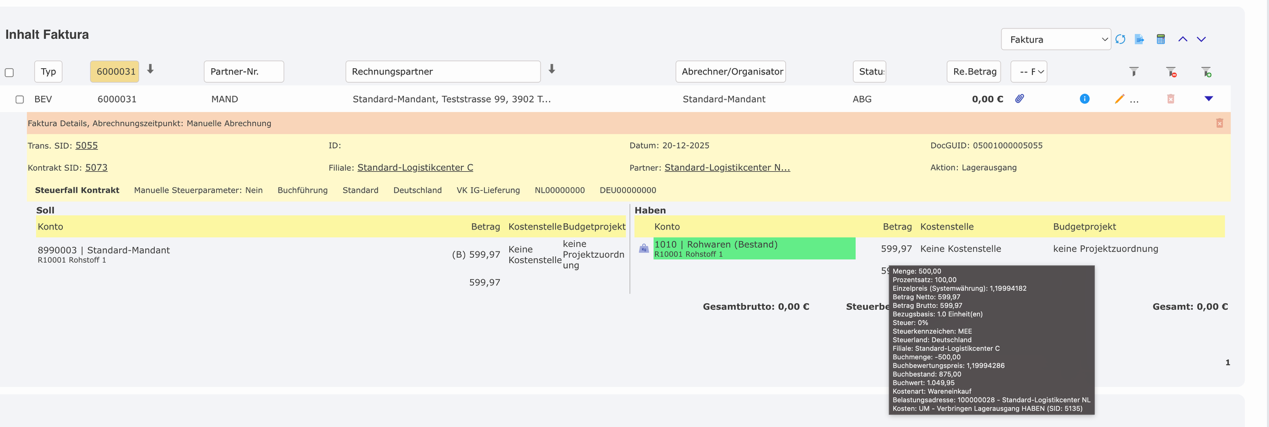Click the blue refresh icon beside Faktura
This screenshot has width=1269, height=427.
(1120, 40)
